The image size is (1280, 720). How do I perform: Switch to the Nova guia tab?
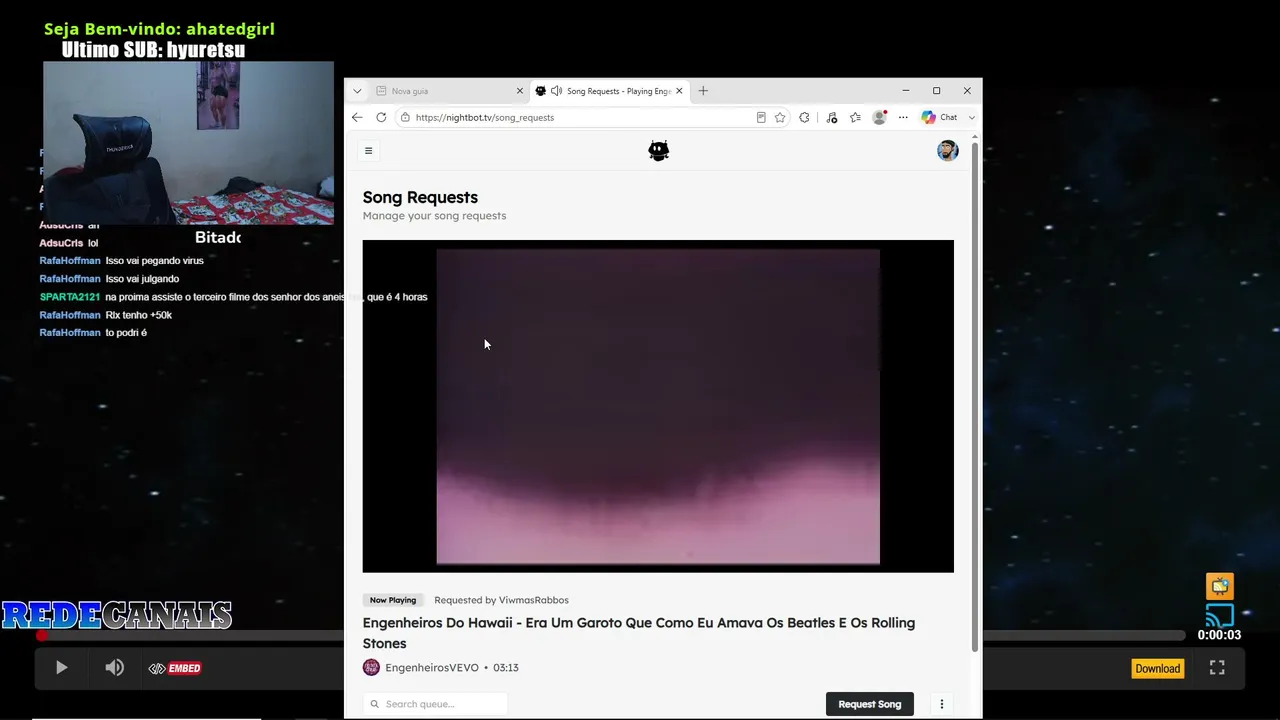click(x=450, y=91)
